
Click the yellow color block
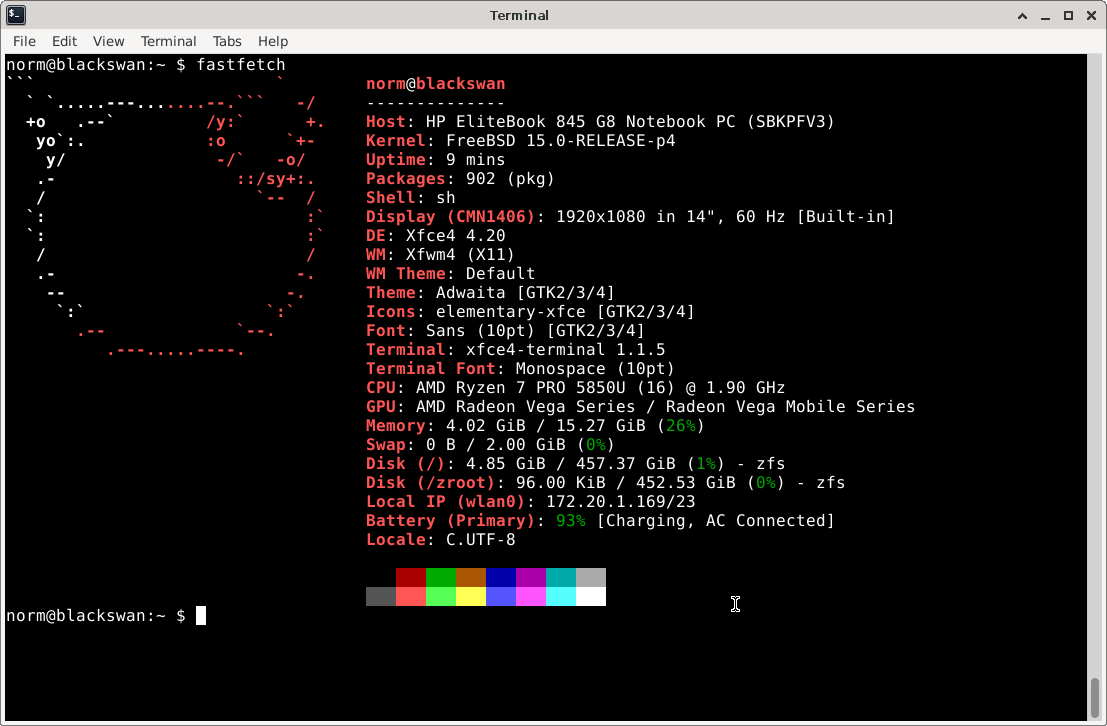click(471, 597)
